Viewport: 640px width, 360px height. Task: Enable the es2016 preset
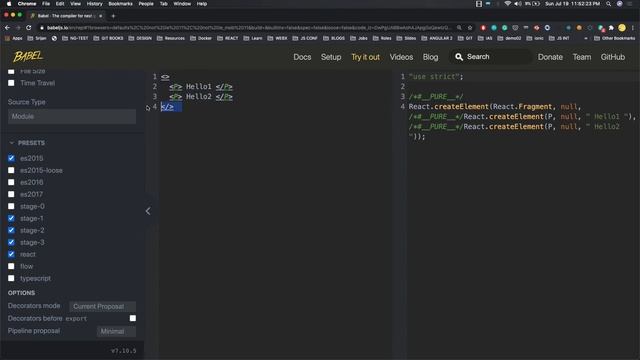[11, 182]
